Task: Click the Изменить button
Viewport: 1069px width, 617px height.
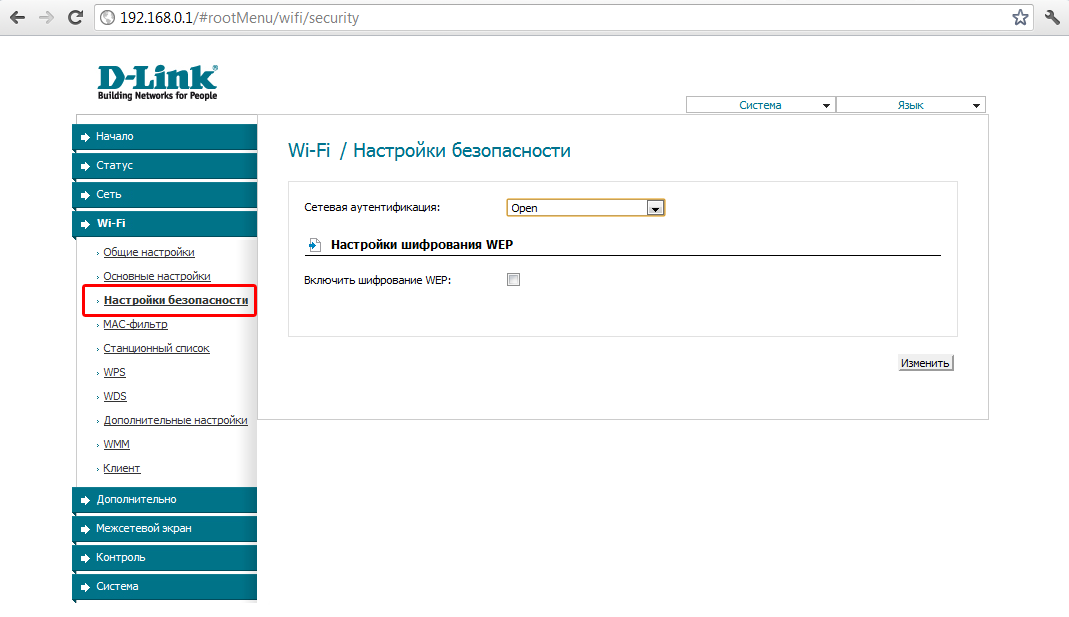Action: pyautogui.click(x=925, y=363)
